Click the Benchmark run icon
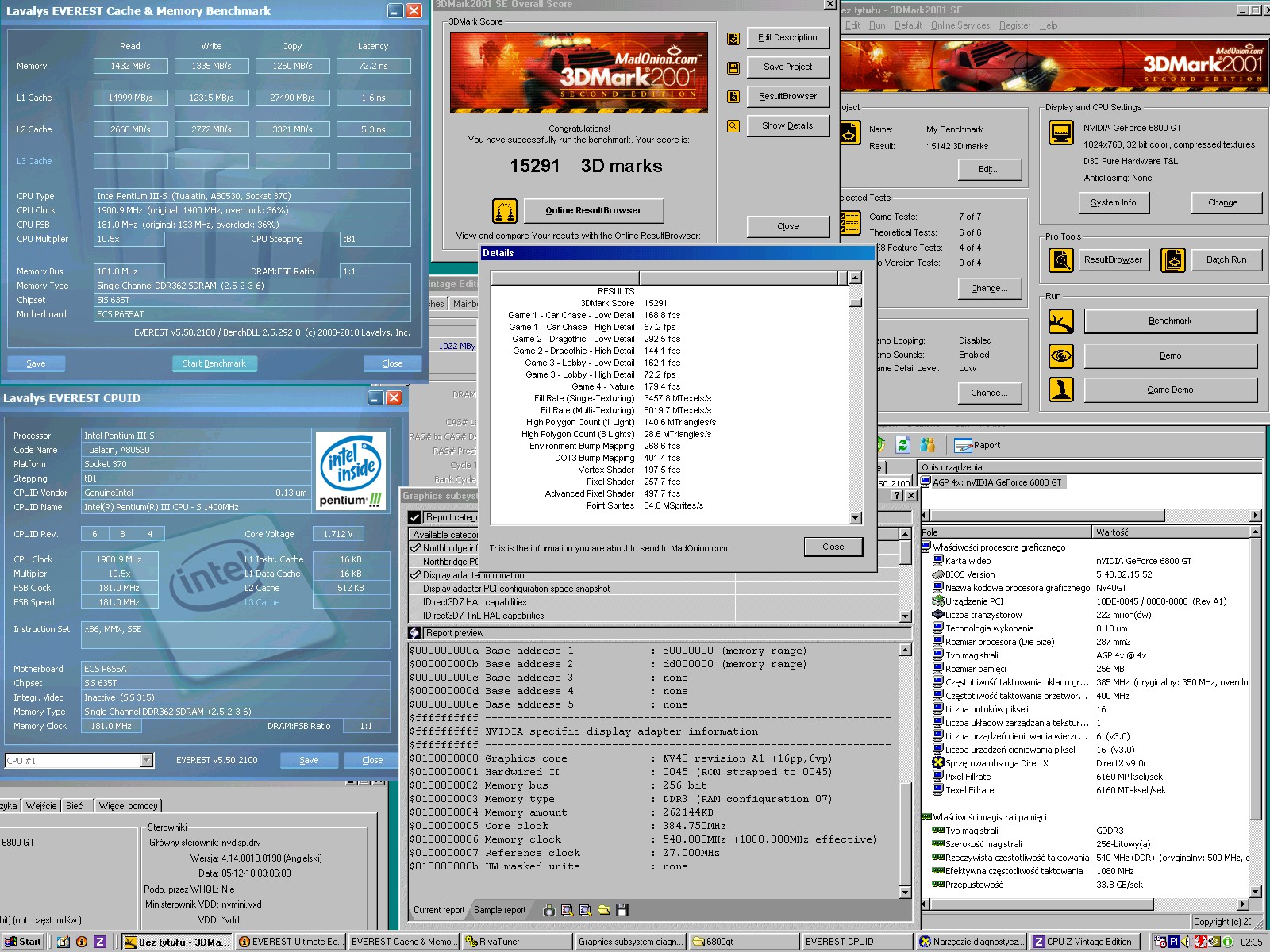The height and width of the screenshot is (952, 1270). point(1061,321)
